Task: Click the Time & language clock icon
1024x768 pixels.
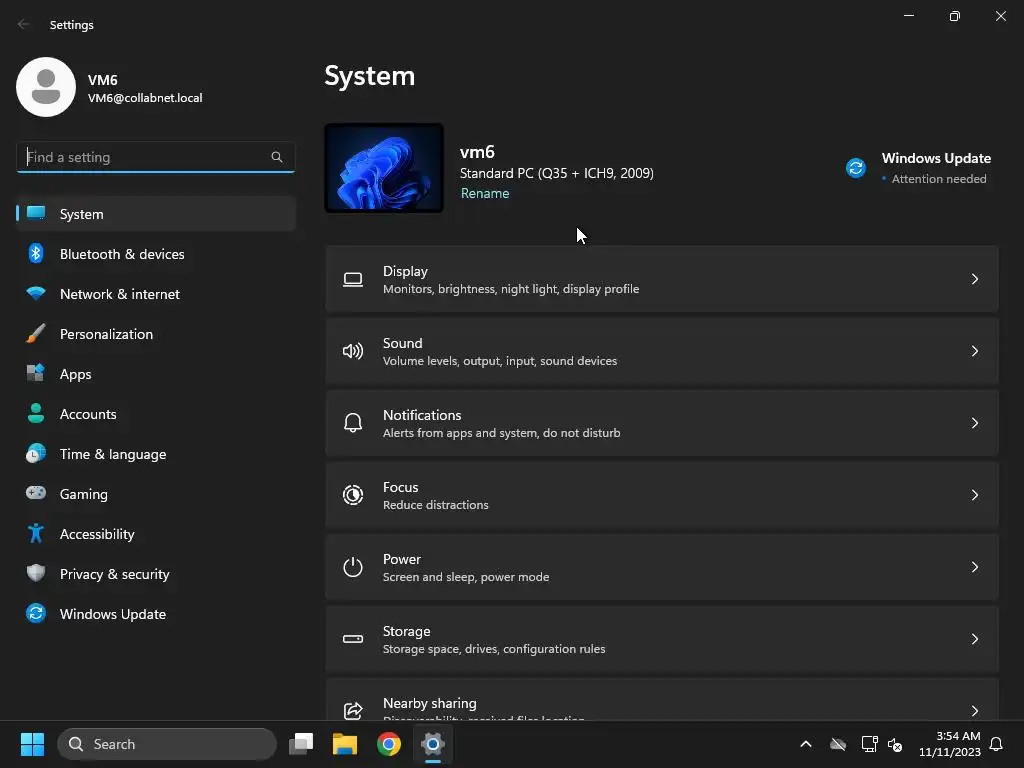Action: tap(36, 453)
